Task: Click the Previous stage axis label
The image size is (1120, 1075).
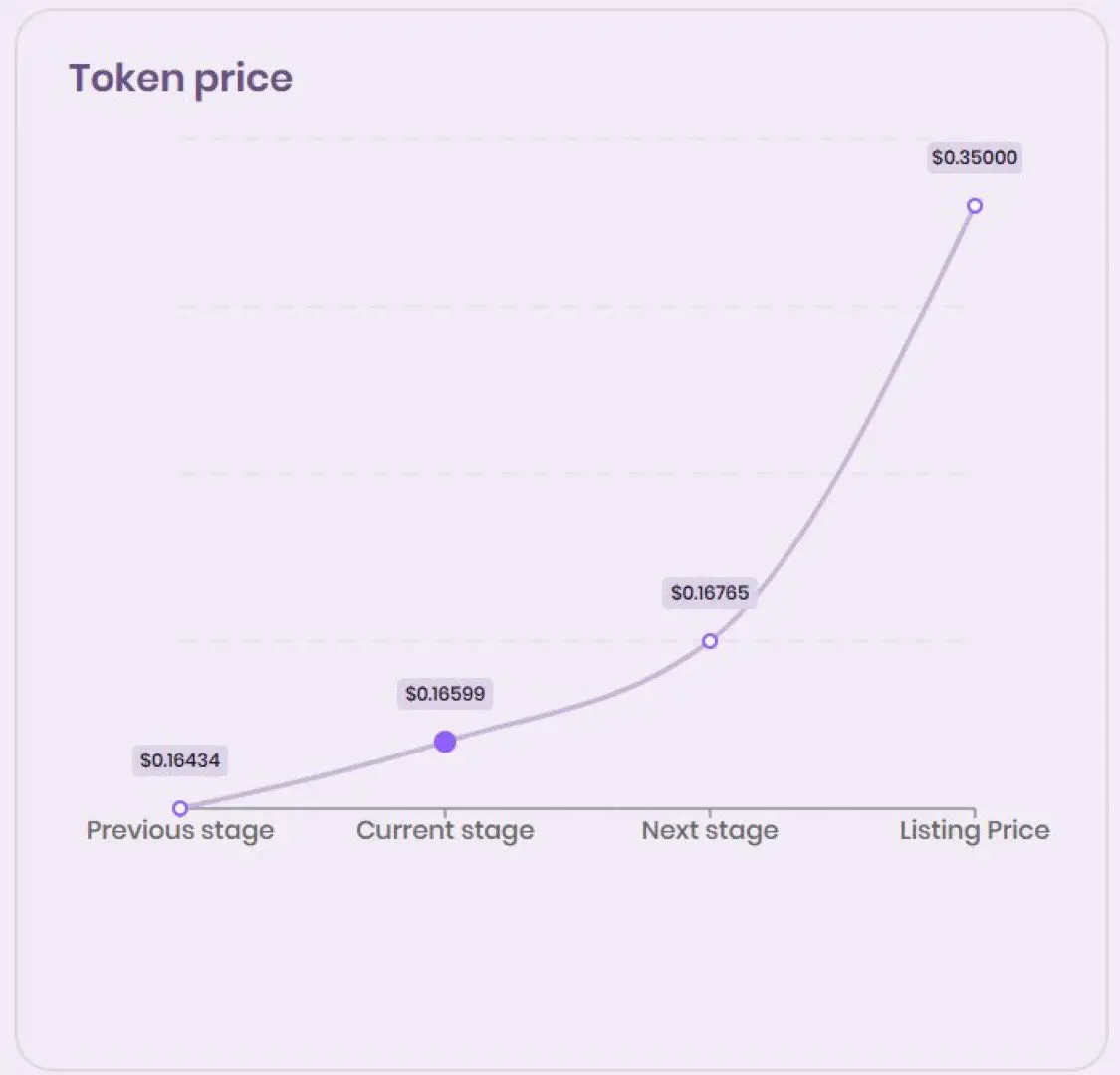Action: (x=180, y=831)
